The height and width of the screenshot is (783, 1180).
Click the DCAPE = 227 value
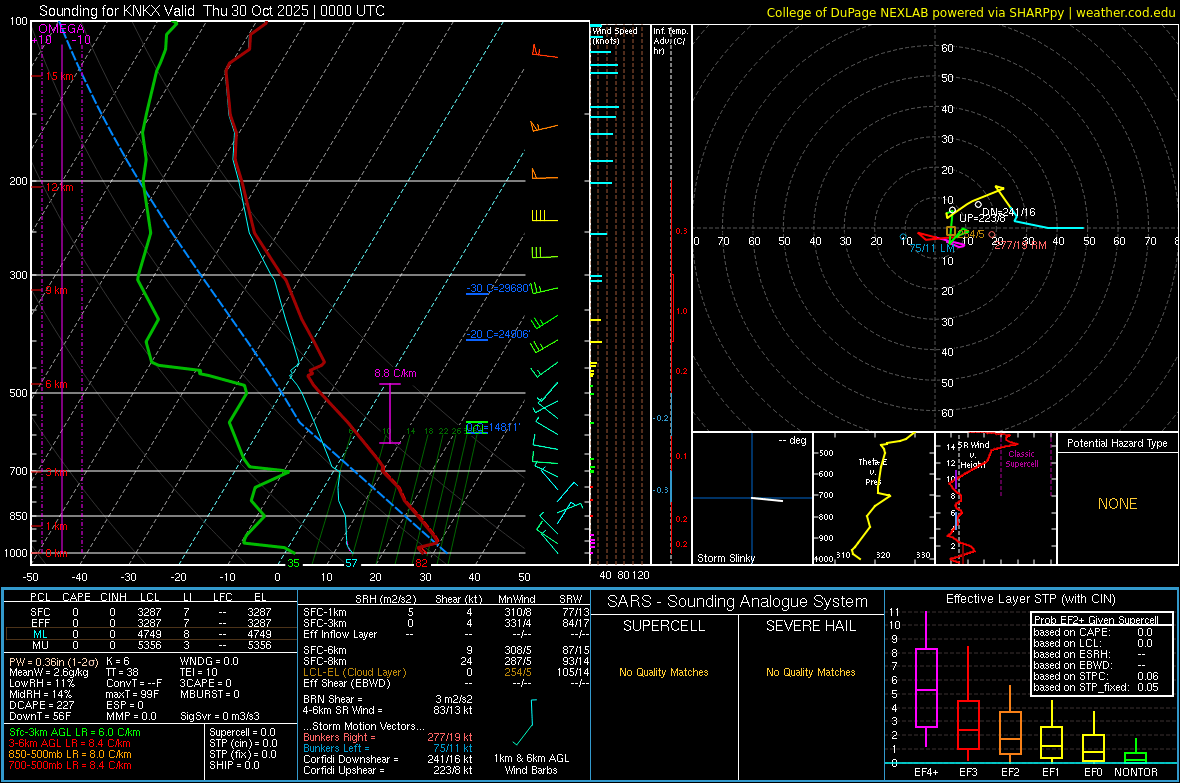click(41, 705)
